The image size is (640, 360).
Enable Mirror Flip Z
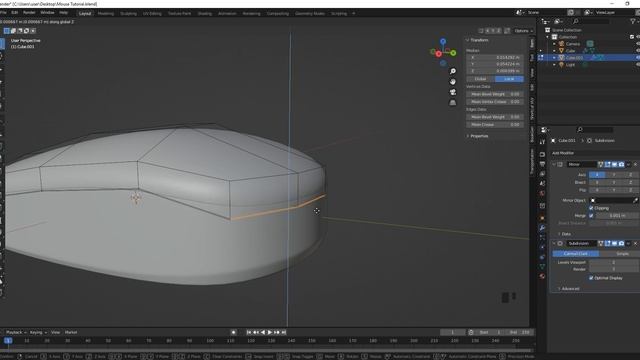(x=631, y=190)
